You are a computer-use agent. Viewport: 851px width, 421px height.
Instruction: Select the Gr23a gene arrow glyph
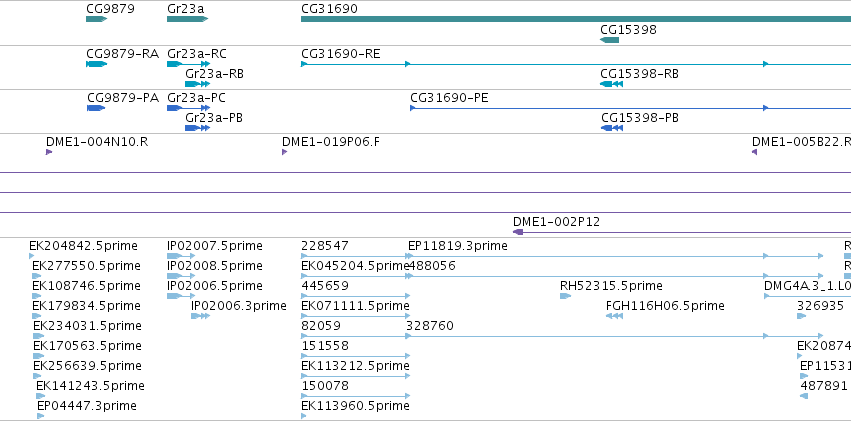point(187,19)
